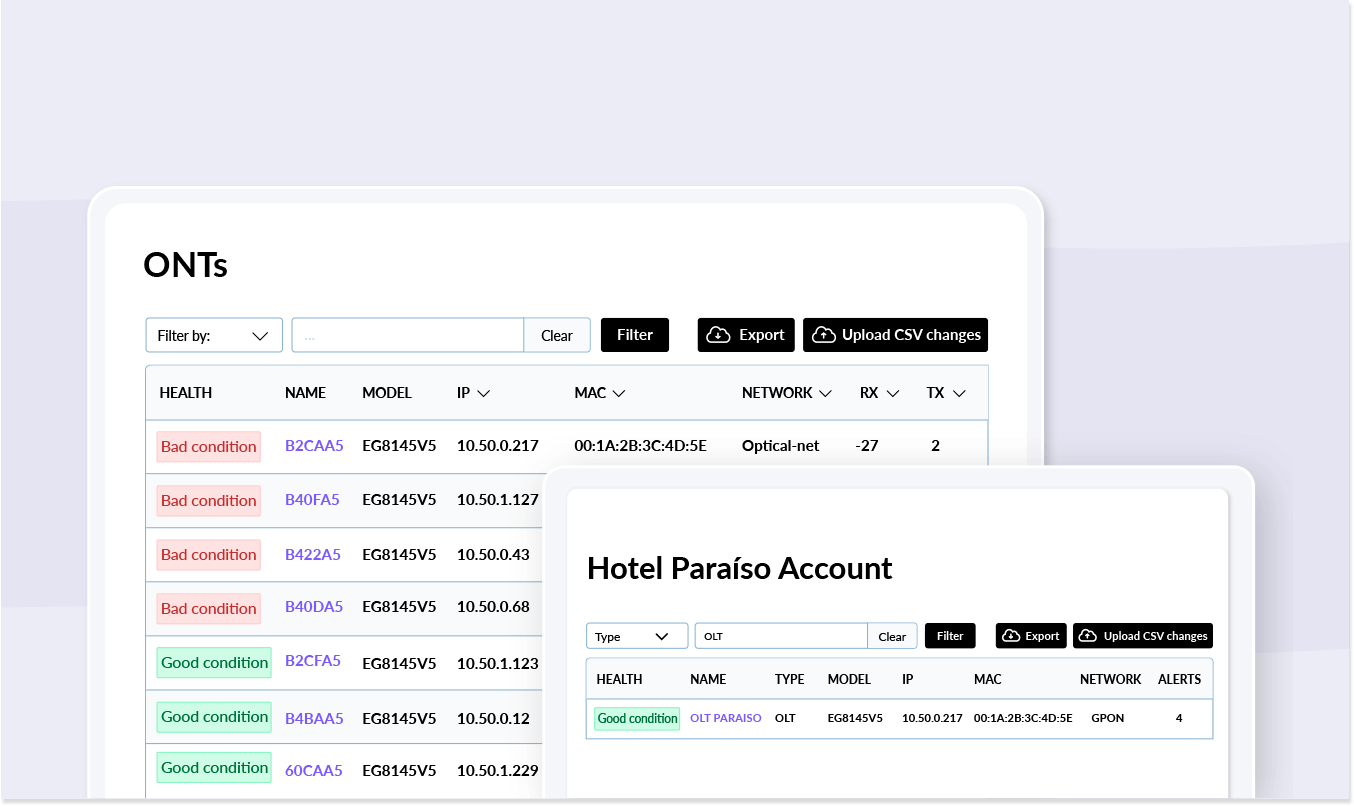Click RX value -27 in ONTs

click(867, 446)
